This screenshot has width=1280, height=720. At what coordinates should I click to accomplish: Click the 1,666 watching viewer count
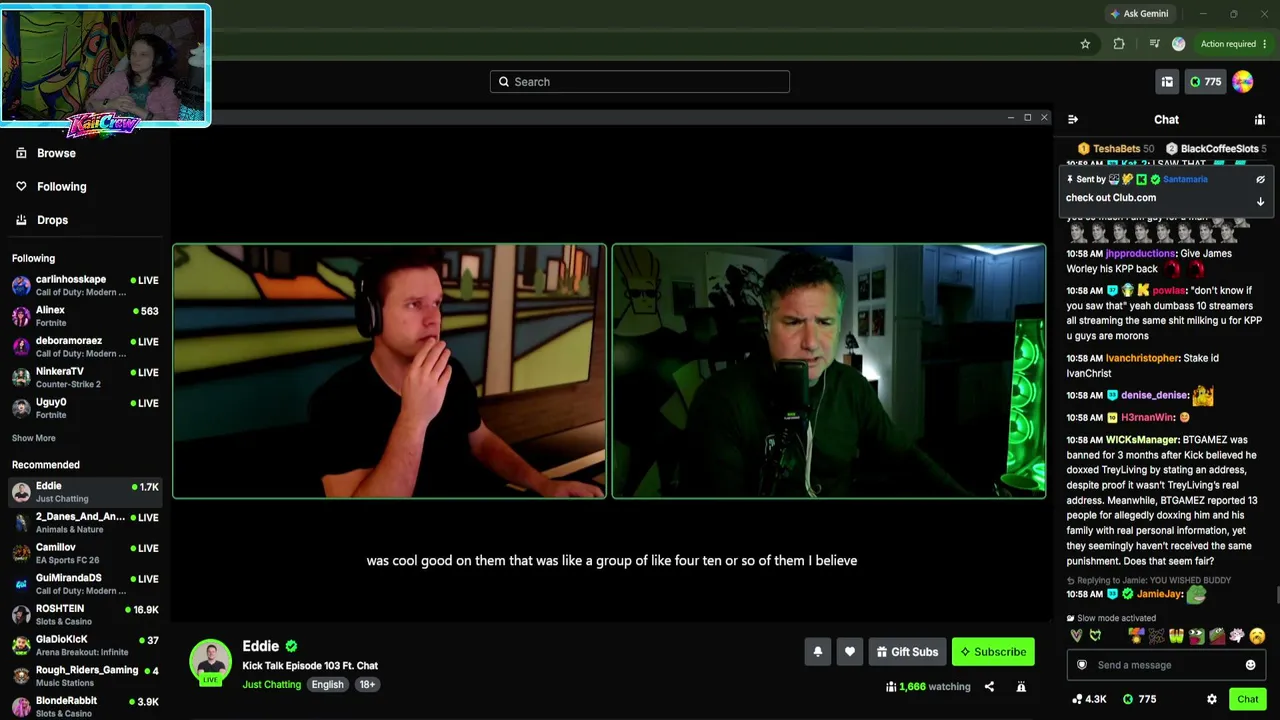tap(928, 687)
